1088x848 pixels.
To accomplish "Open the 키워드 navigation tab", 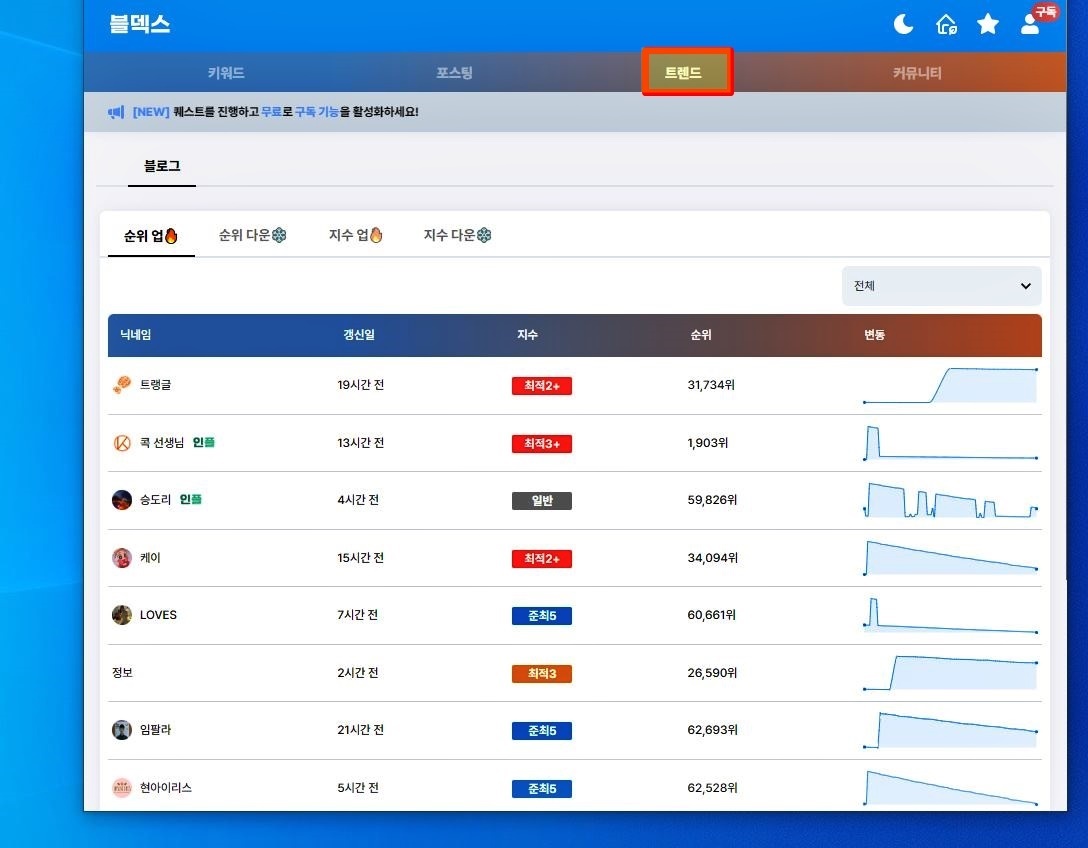I will 226,73.
